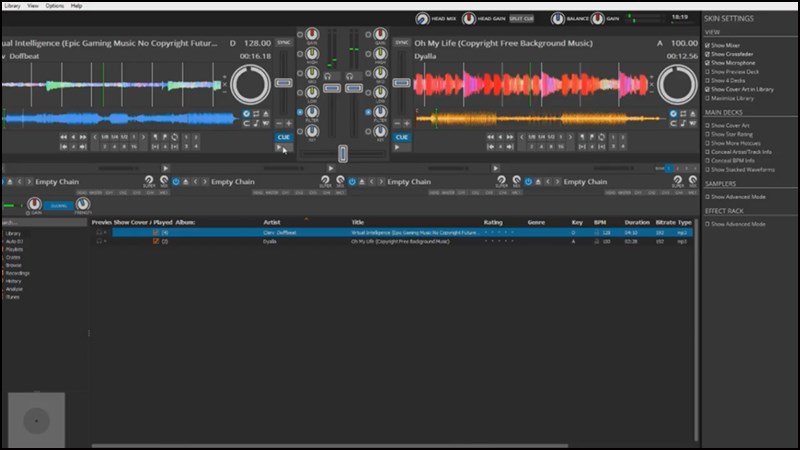Viewport: 800px width, 450px height.
Task: Toggle repeat icon on the right deck
Action: (x=683, y=113)
